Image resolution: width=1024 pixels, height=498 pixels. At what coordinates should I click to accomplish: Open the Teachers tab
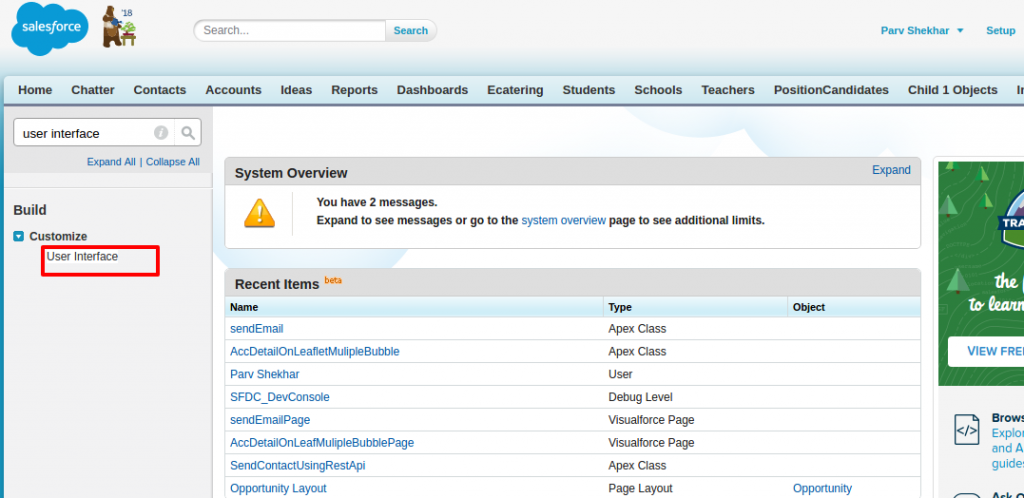[x=728, y=90]
